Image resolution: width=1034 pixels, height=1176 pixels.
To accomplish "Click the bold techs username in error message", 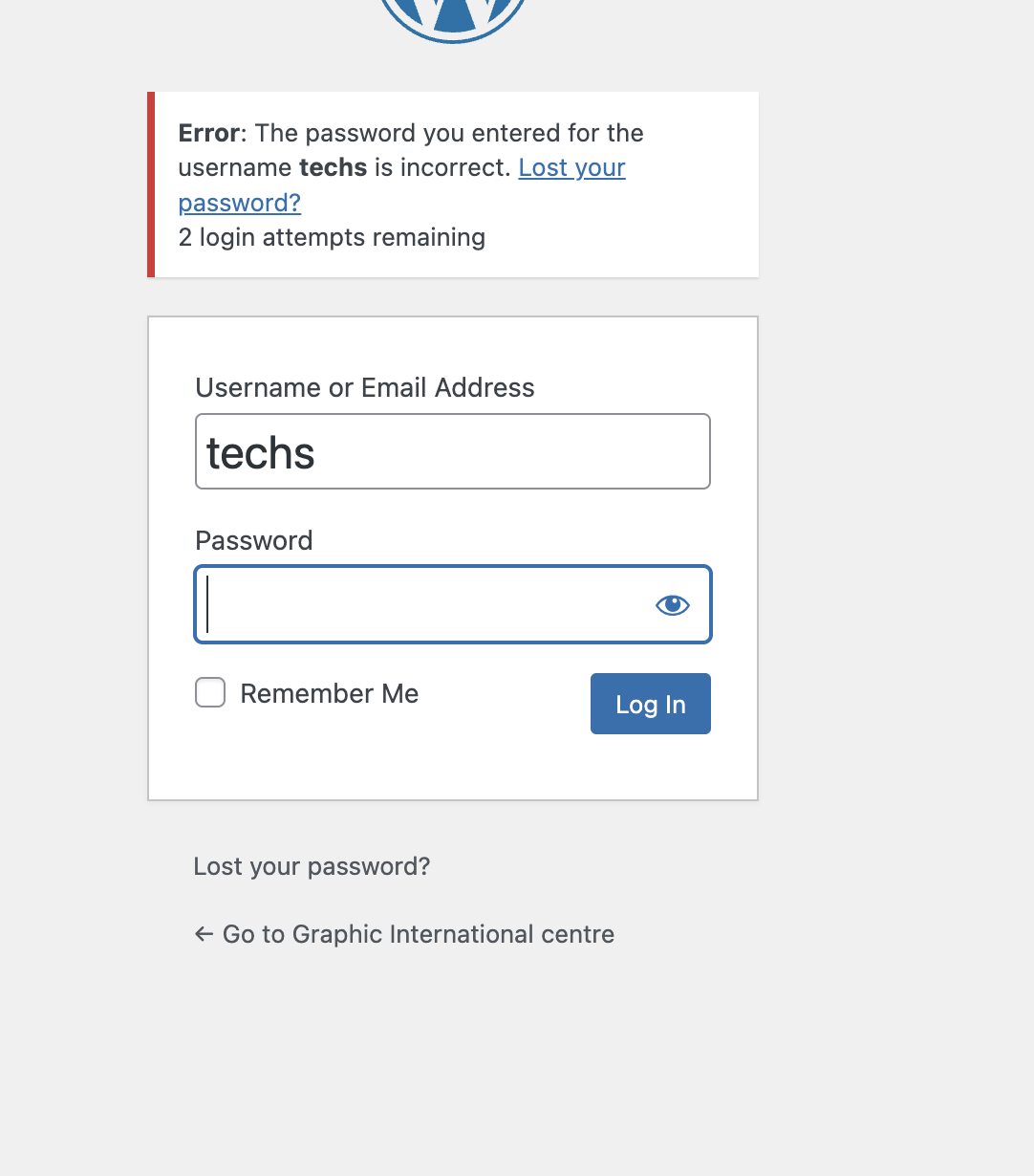I will pyautogui.click(x=333, y=168).
